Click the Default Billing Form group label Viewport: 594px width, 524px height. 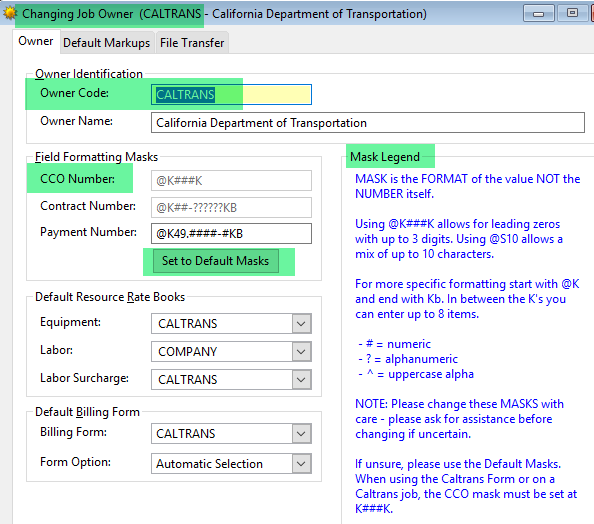[x=87, y=412]
